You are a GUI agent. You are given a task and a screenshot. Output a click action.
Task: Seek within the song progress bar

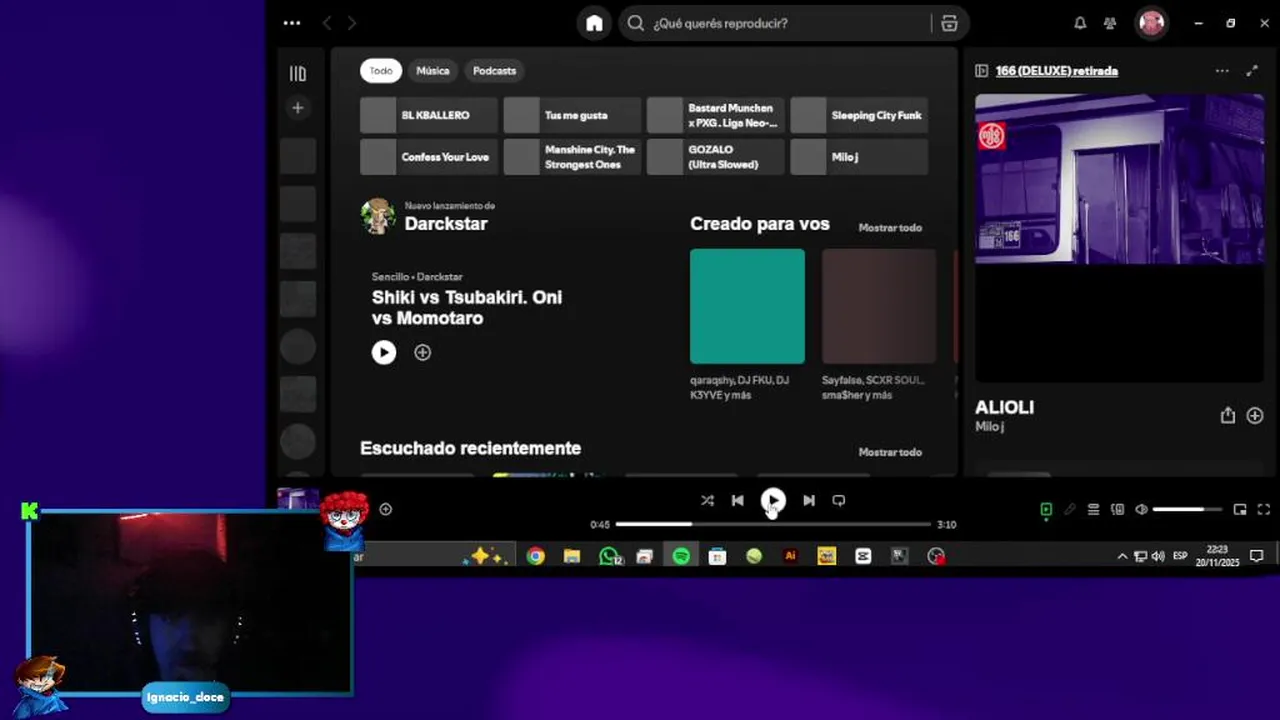(772, 524)
